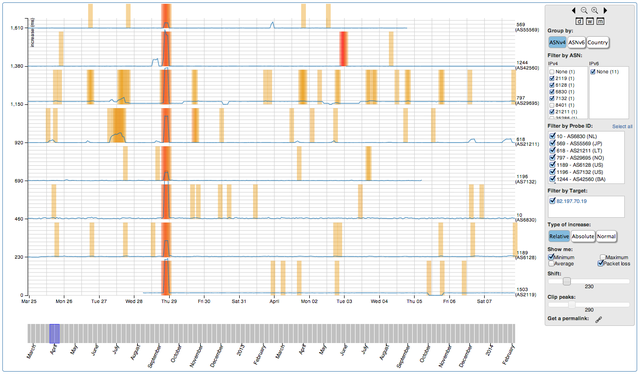Screen dimensions: 640x374
Task: Uncheck ASN 6128 filter
Action: pyautogui.click(x=552, y=85)
